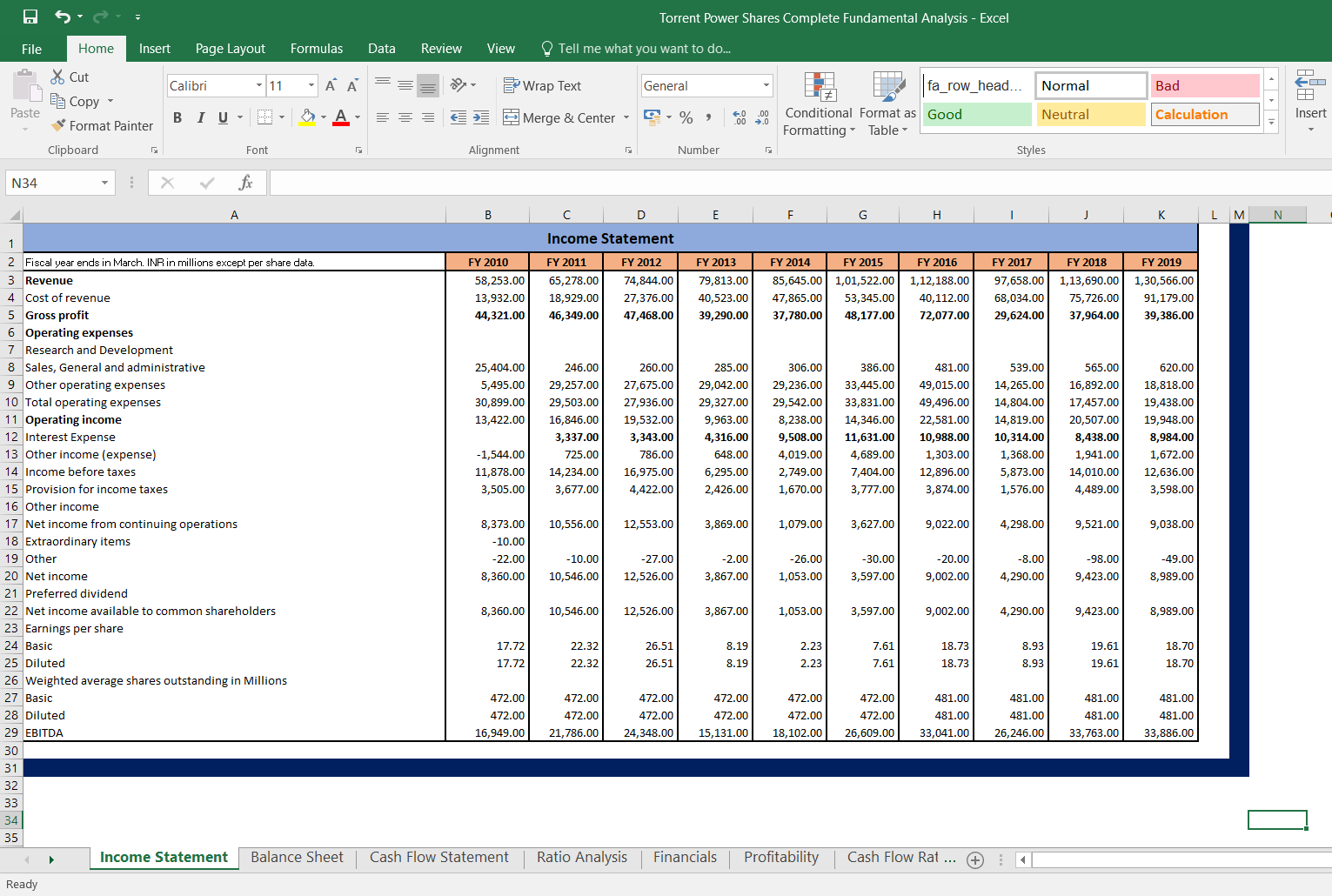Open the Profitability worksheet
Image resolution: width=1332 pixels, height=896 pixels.
coord(781,858)
